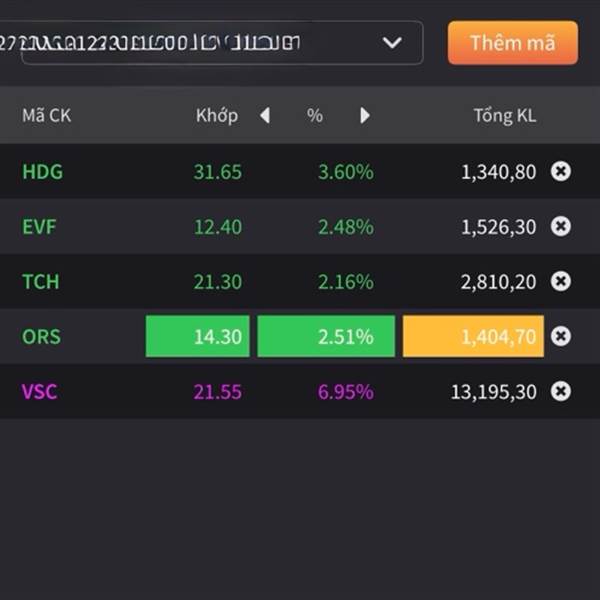
Task: Click right arrow beside percent column
Action: click(365, 115)
